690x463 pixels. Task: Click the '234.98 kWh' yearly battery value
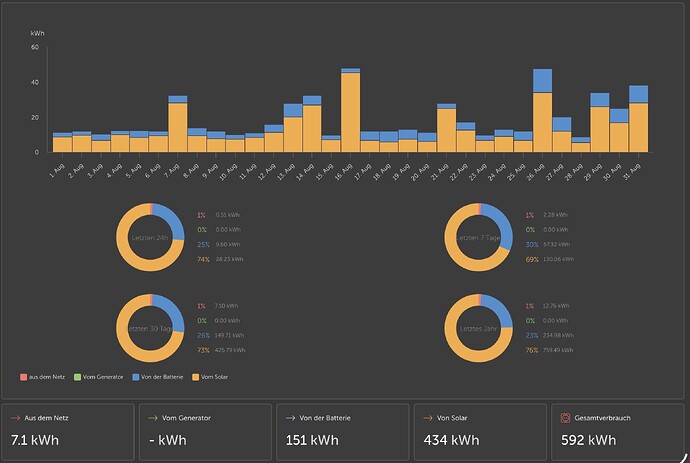pos(558,335)
